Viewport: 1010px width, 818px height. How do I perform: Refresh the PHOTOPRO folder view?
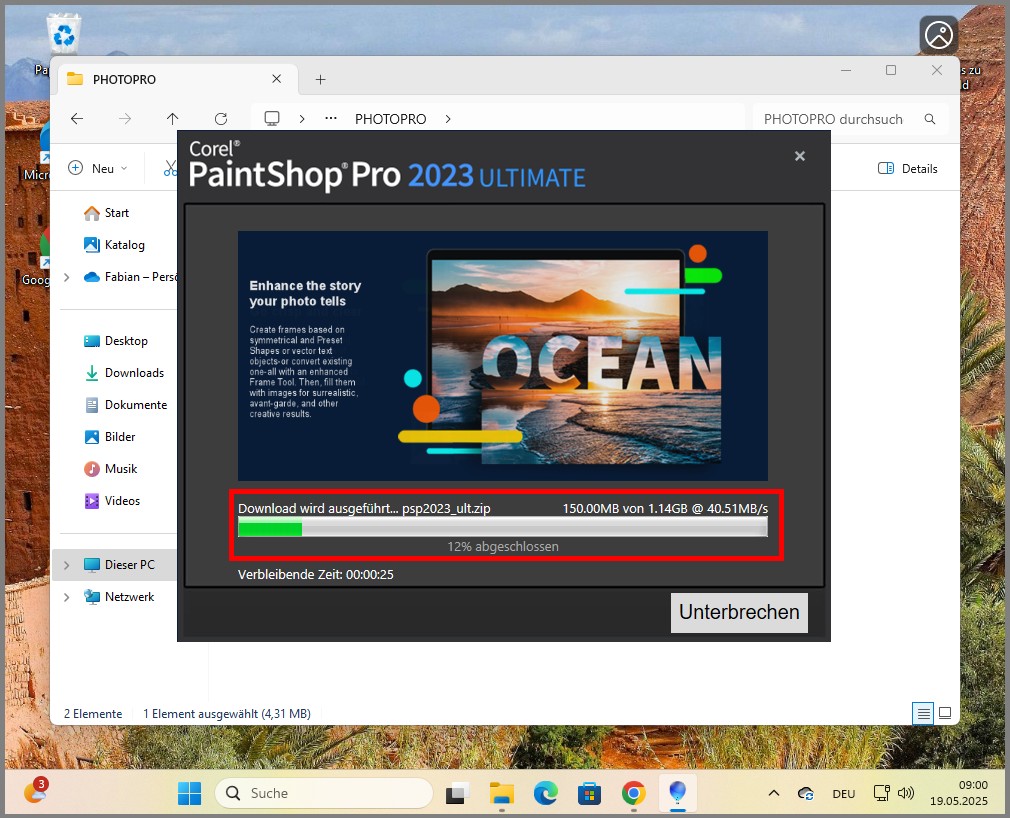pyautogui.click(x=221, y=119)
